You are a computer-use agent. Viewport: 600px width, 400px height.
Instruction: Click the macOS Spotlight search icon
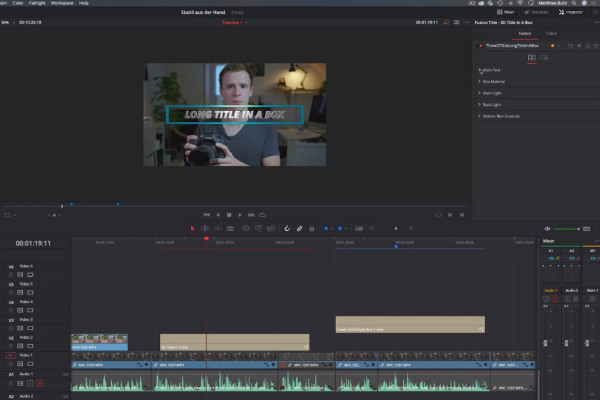point(574,3)
